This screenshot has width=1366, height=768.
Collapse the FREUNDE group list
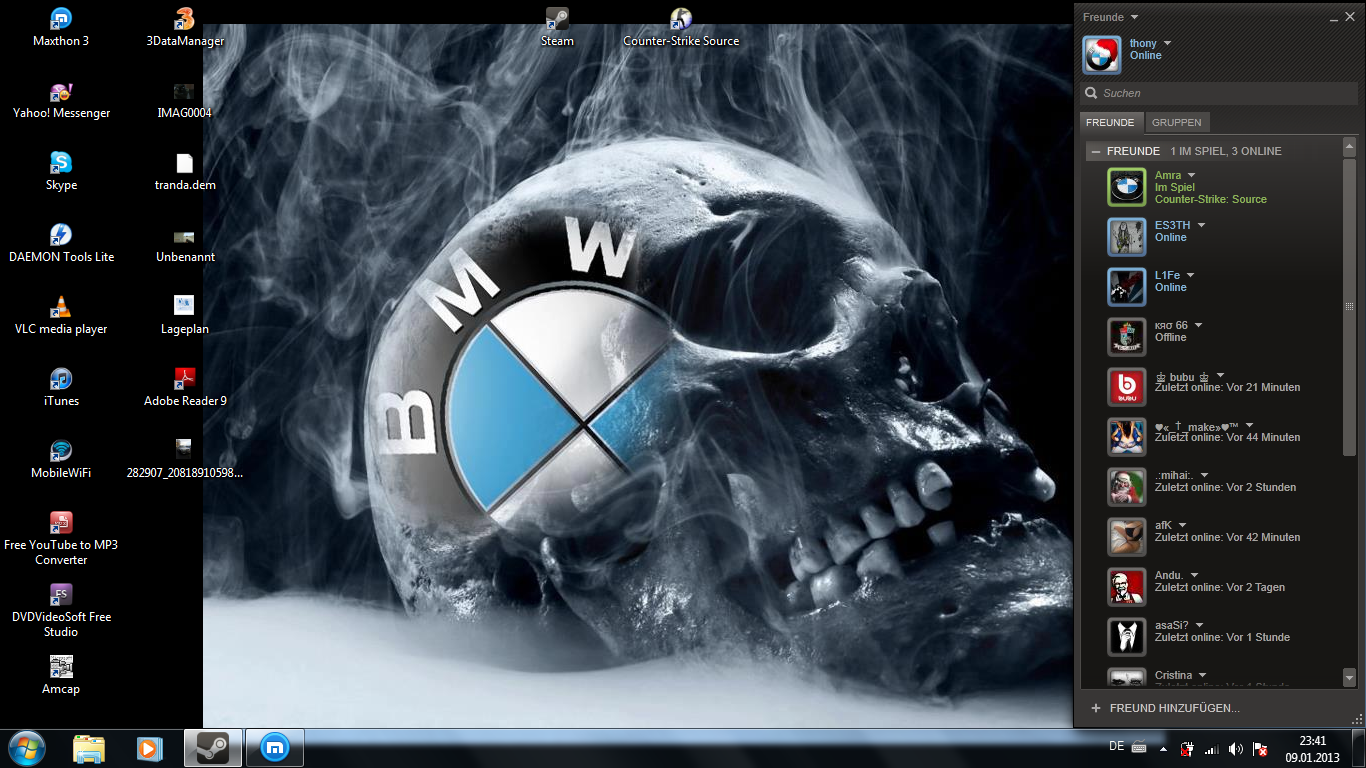[x=1097, y=152]
